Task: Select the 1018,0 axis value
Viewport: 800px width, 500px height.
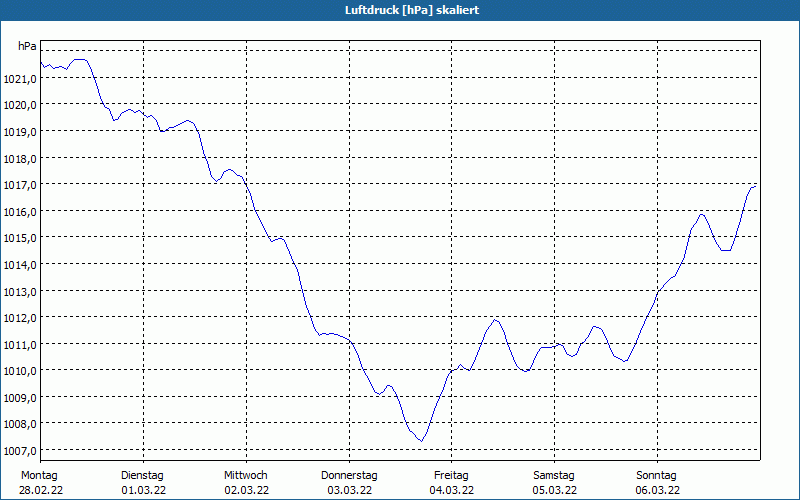Action: [20, 158]
